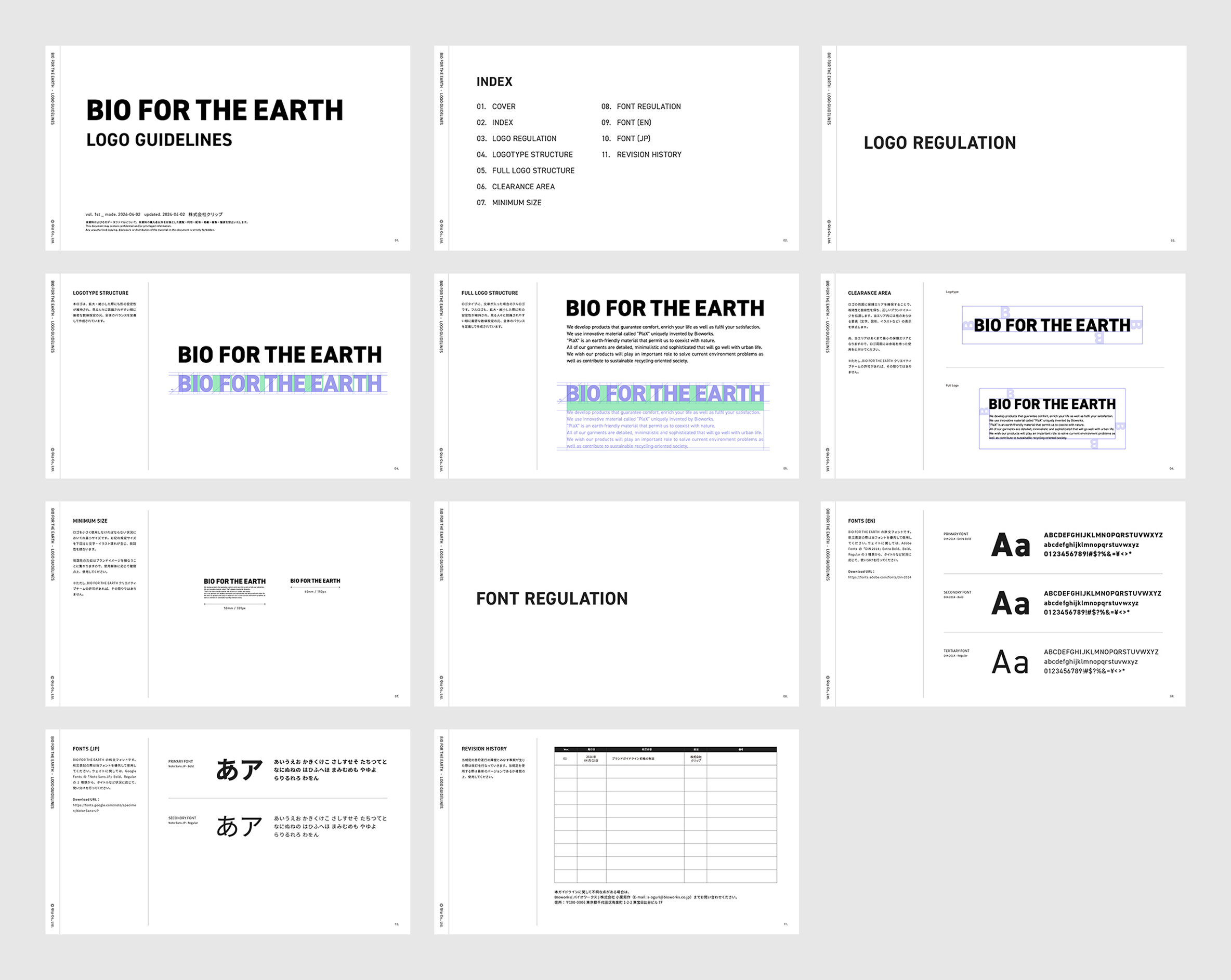The height and width of the screenshot is (980, 1231).
Task: Open the MINIMUM SIZE page
Action: click(227, 603)
